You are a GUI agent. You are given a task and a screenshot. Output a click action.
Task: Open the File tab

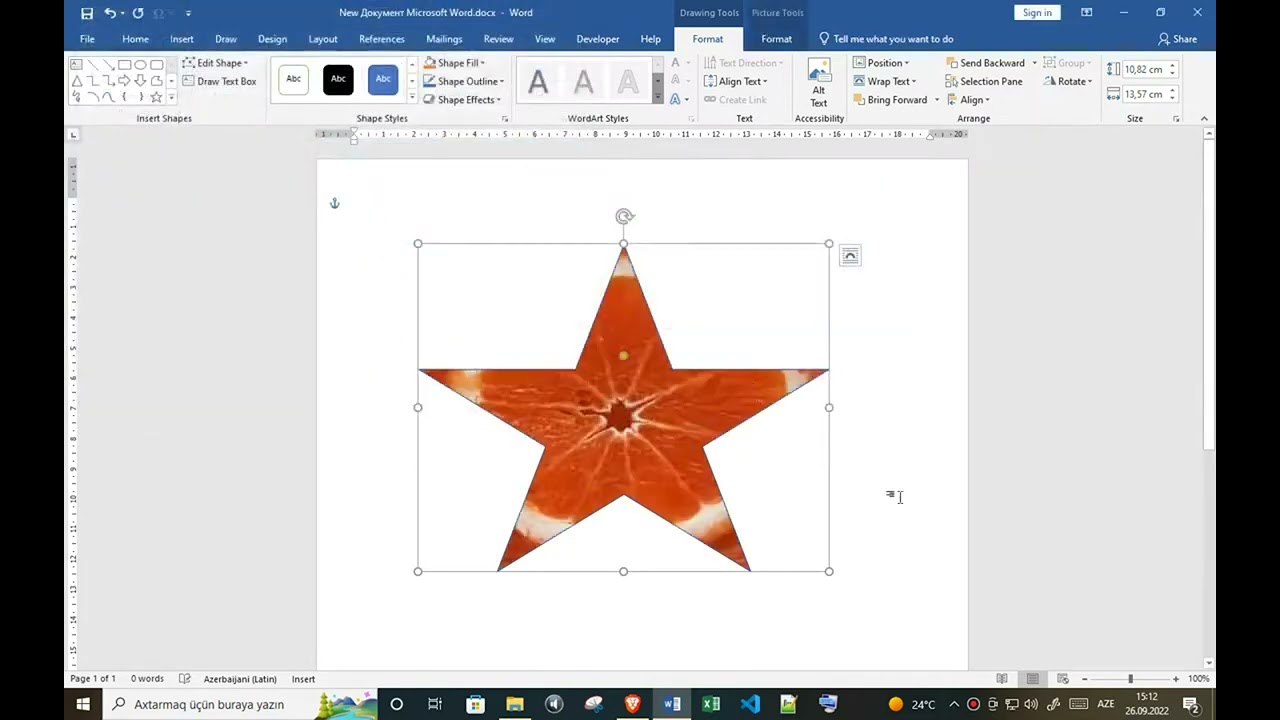(x=87, y=39)
